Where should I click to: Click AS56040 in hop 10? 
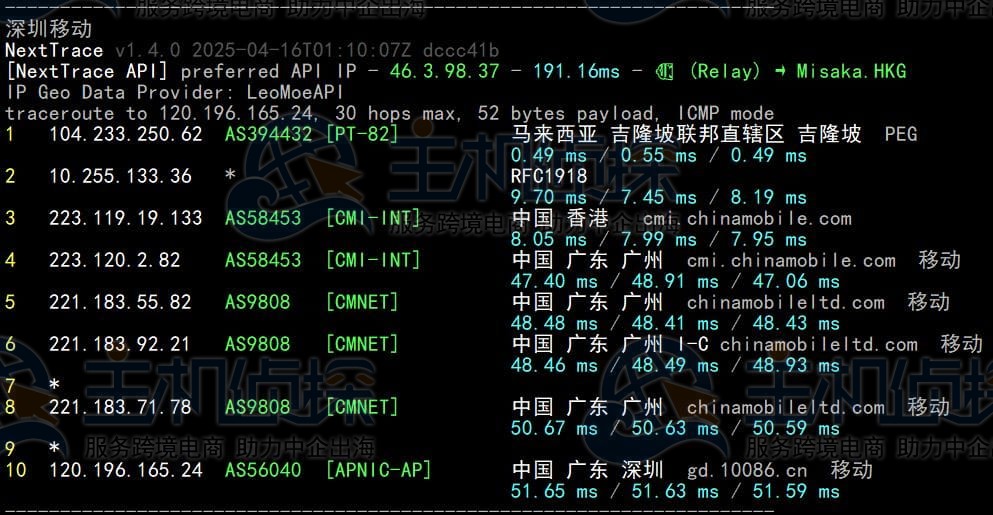coord(263,470)
